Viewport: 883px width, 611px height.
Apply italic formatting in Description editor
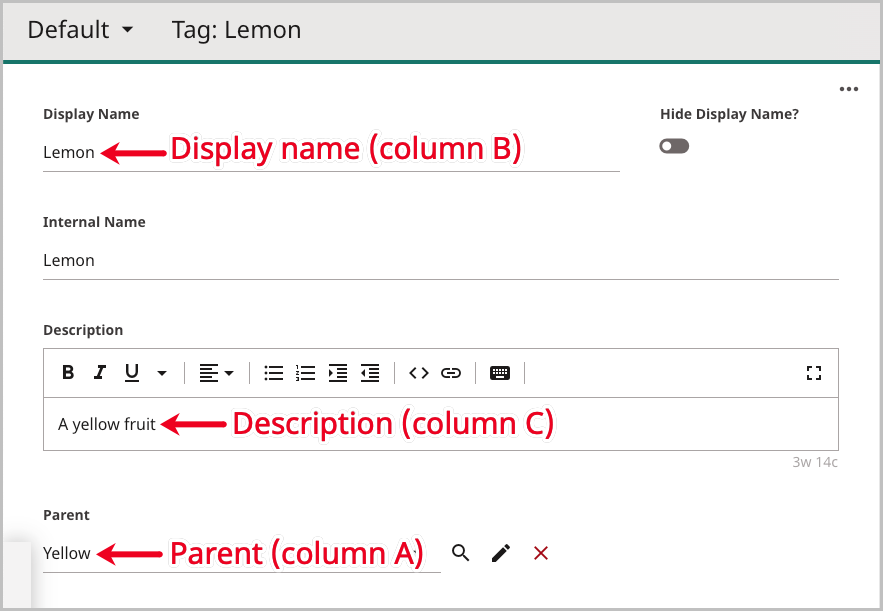coord(100,372)
